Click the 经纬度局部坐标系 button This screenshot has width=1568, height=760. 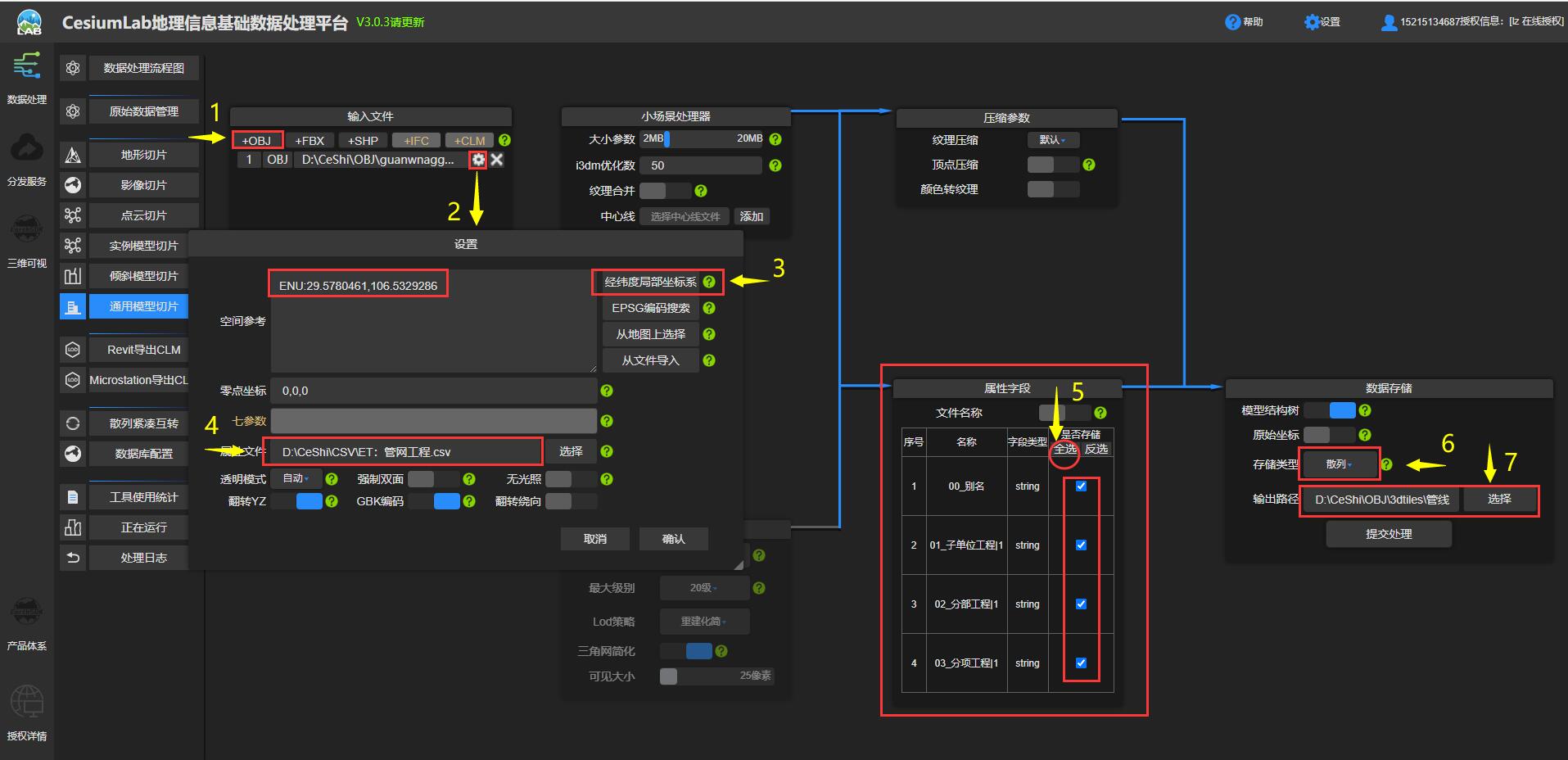point(651,282)
